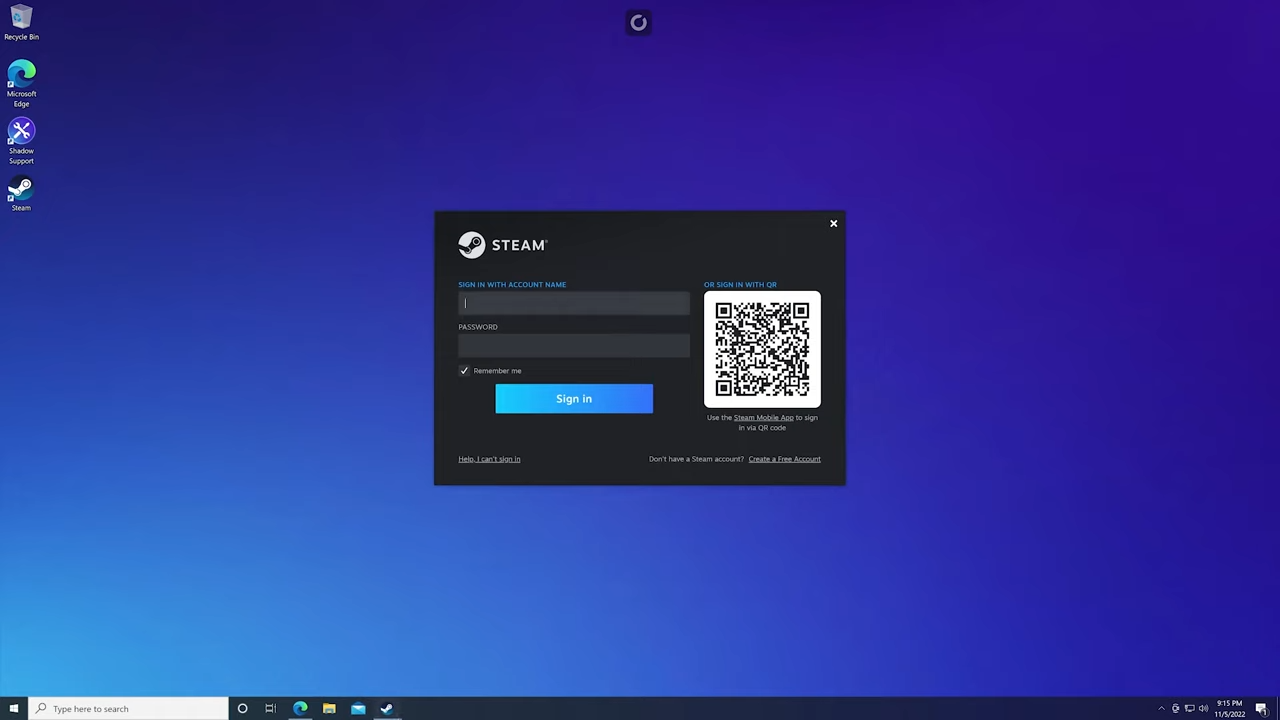
Task: Select the Steam desktop shortcut
Action: tap(21, 194)
